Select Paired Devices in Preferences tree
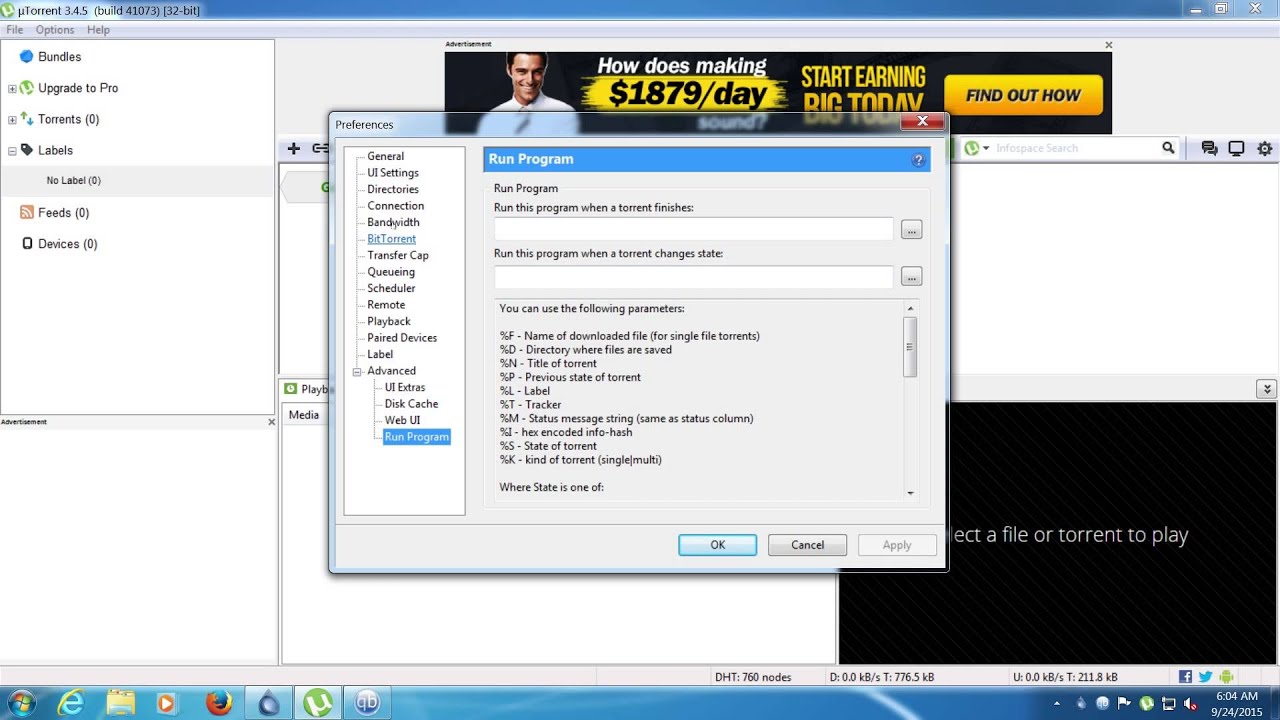 (x=402, y=338)
